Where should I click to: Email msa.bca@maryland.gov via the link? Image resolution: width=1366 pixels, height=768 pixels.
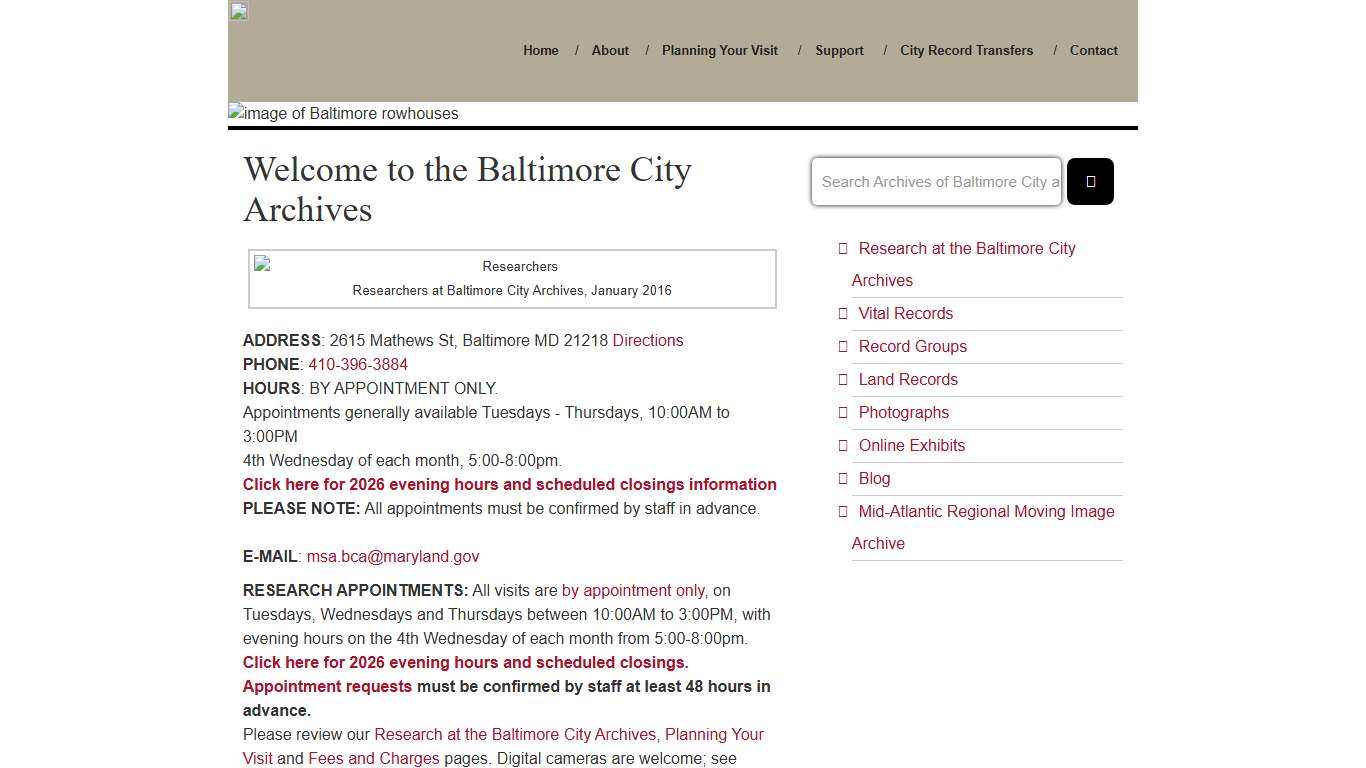pyautogui.click(x=393, y=556)
